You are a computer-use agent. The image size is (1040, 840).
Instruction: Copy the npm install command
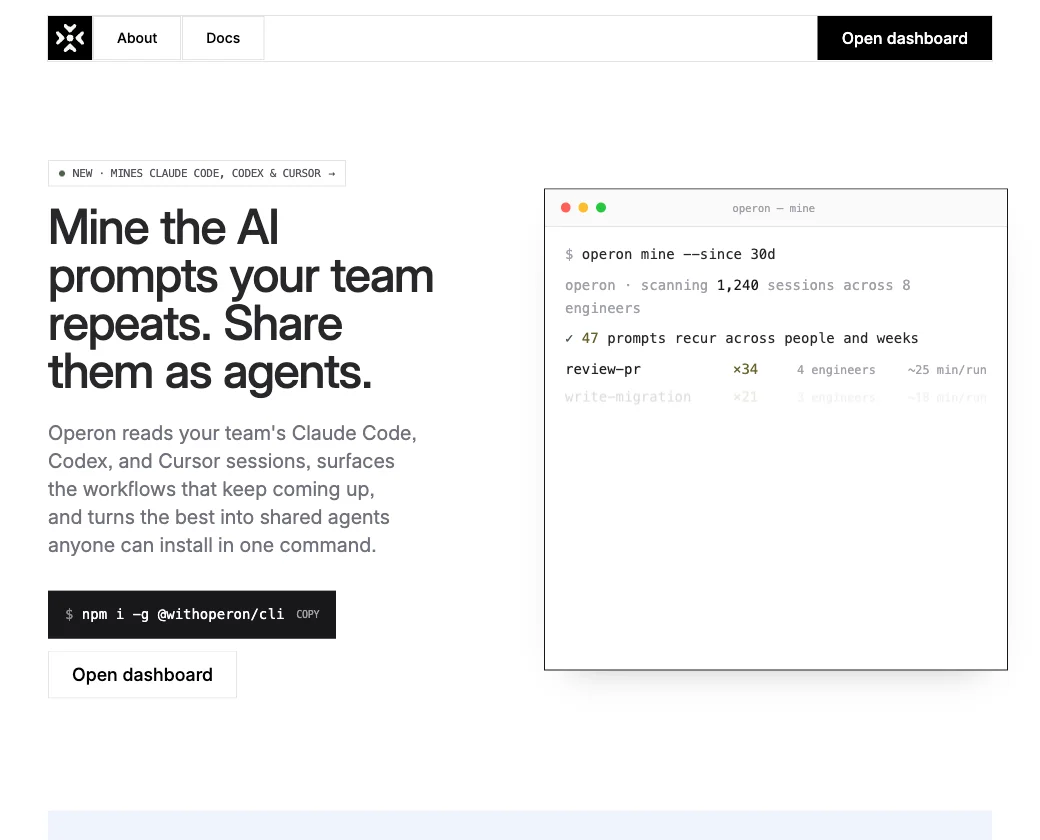[308, 614]
